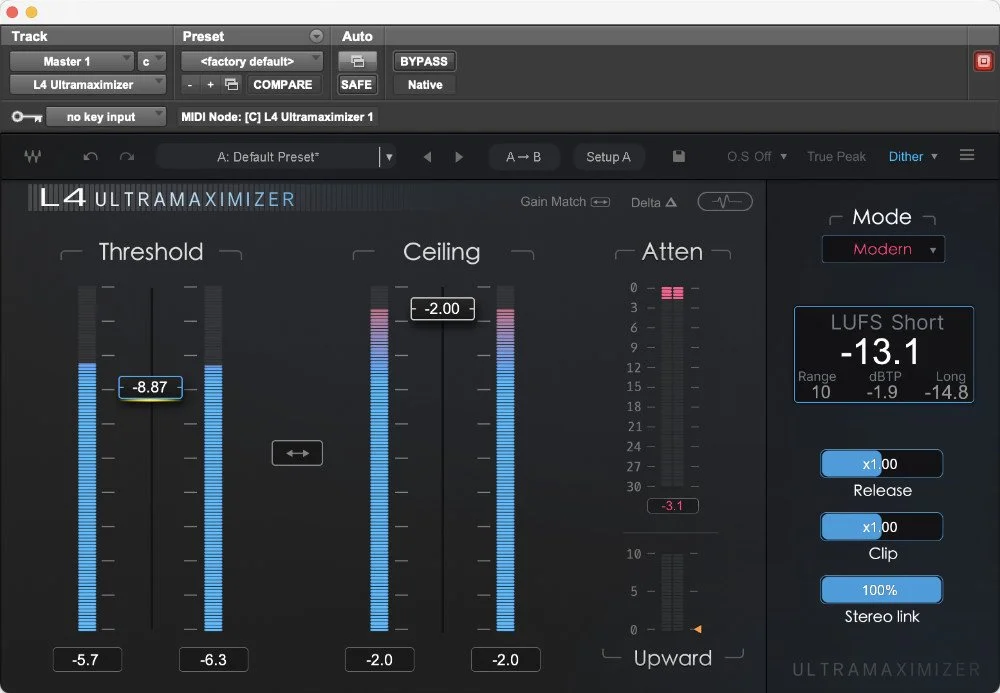Toggle Gain Match
1000x693 pixels.
[565, 202]
